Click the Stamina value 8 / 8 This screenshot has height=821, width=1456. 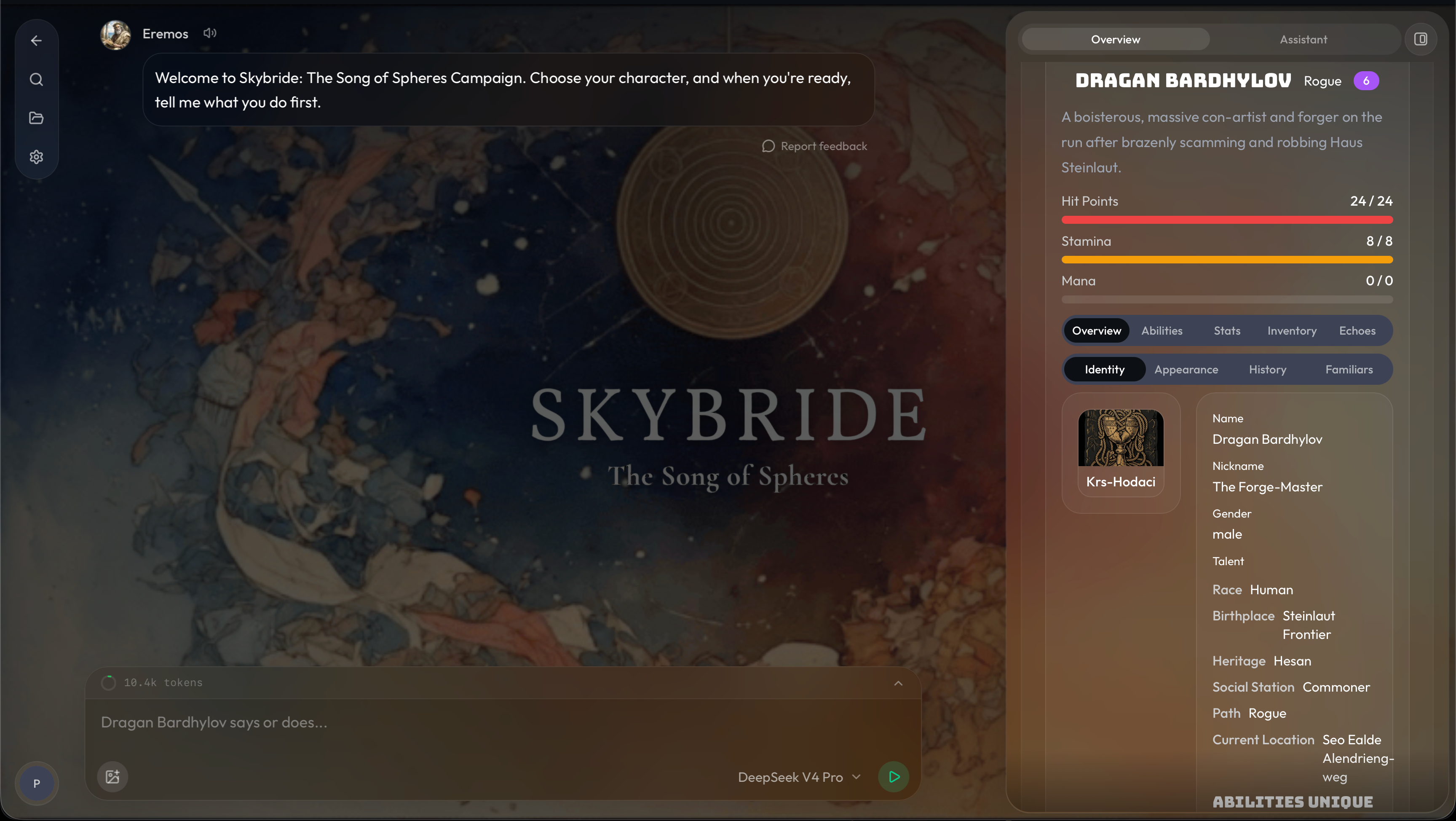click(1379, 241)
